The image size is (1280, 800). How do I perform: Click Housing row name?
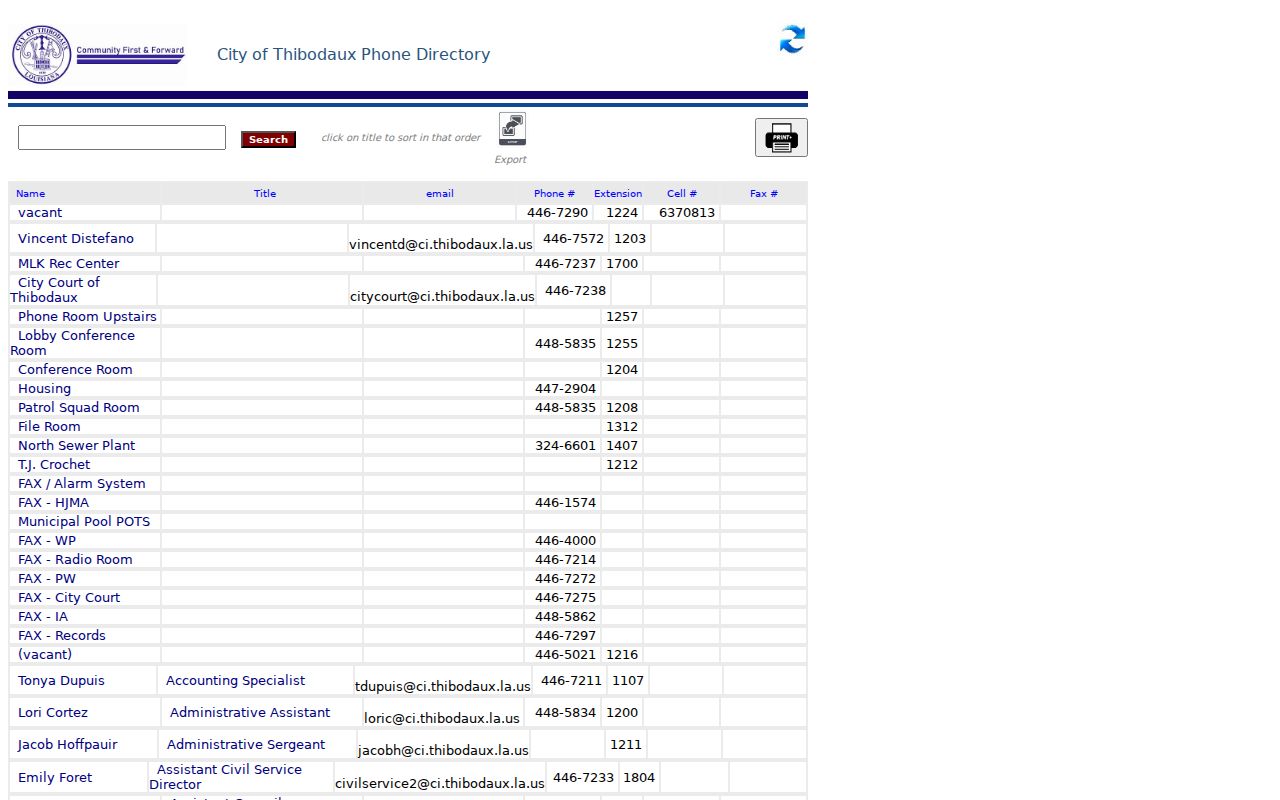pyautogui.click(x=45, y=389)
